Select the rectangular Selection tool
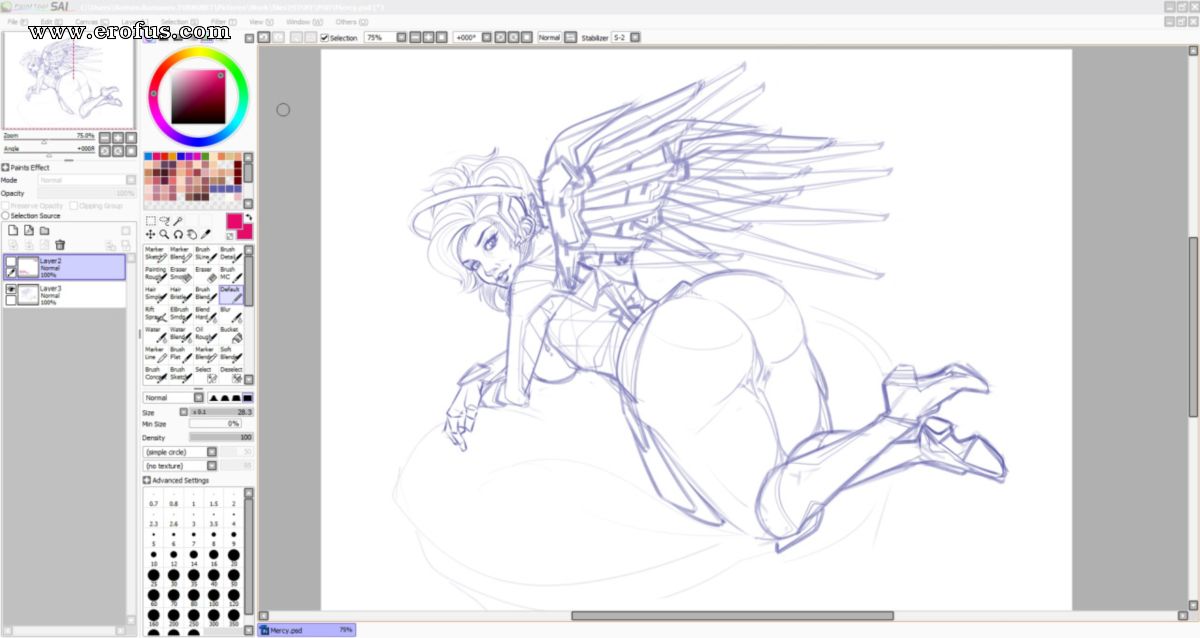 tap(150, 220)
